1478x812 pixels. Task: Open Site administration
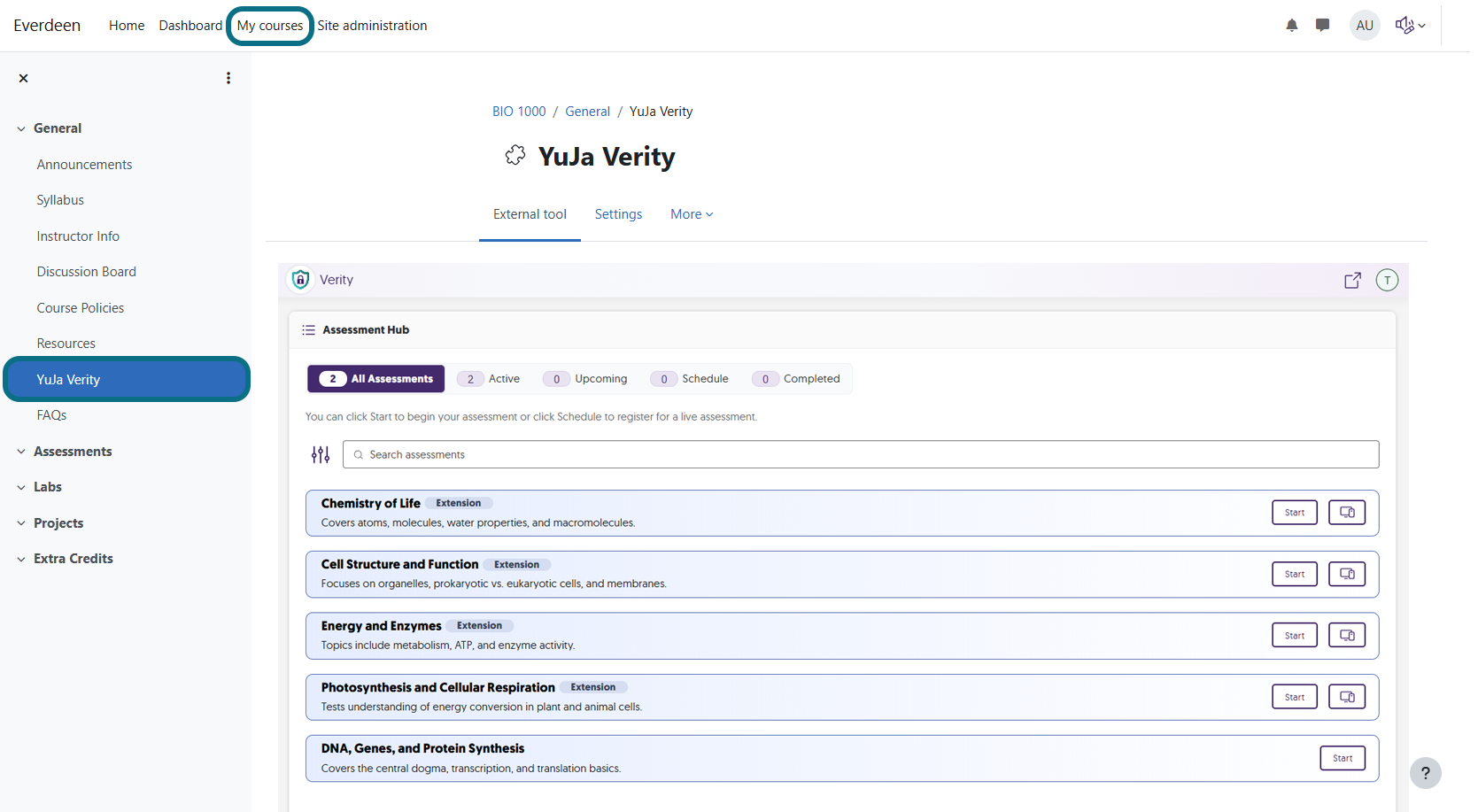(x=372, y=26)
